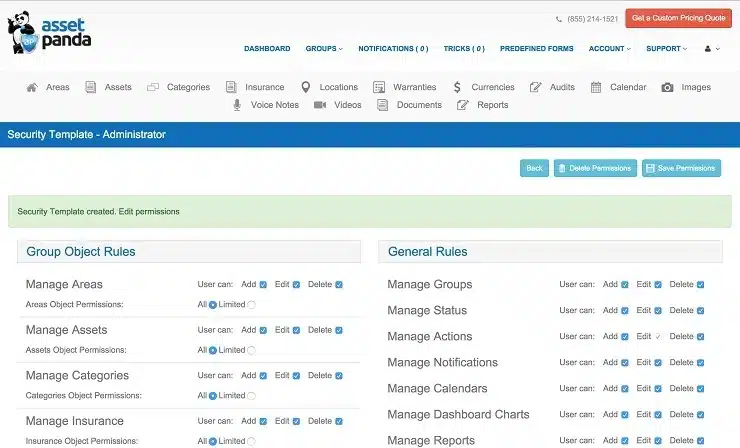This screenshot has height=448, width=740.
Task: Open Calendar using its calendar icon
Action: 596,87
